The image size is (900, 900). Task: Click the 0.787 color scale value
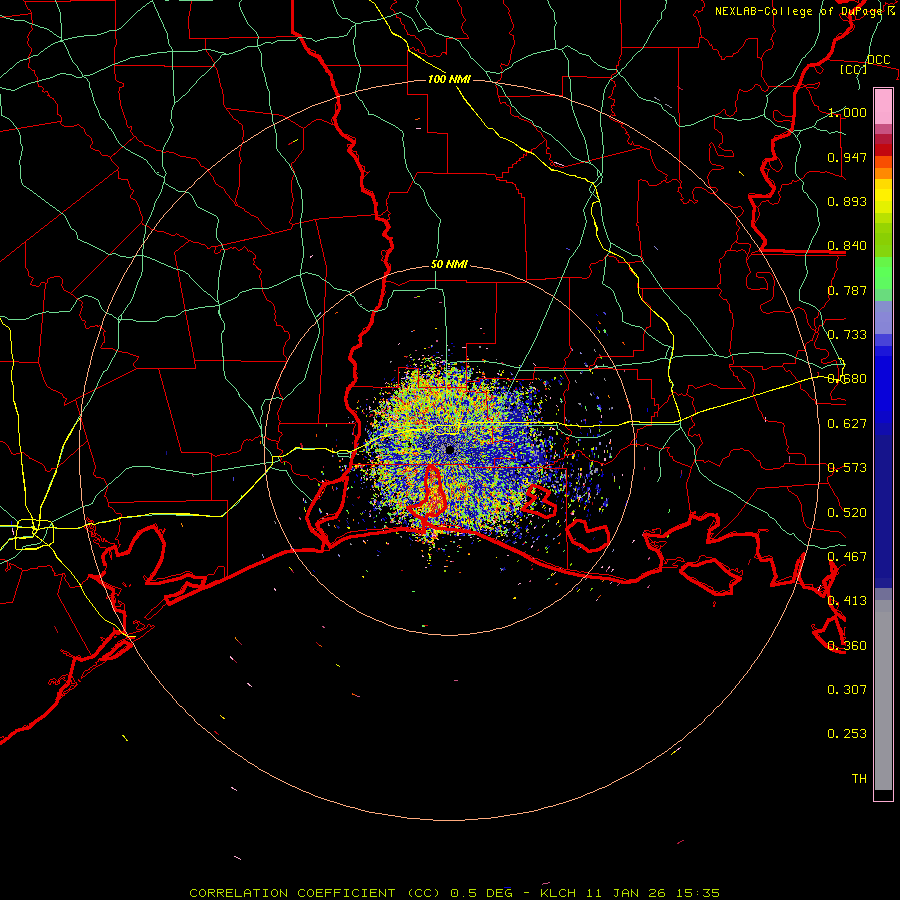pos(847,290)
